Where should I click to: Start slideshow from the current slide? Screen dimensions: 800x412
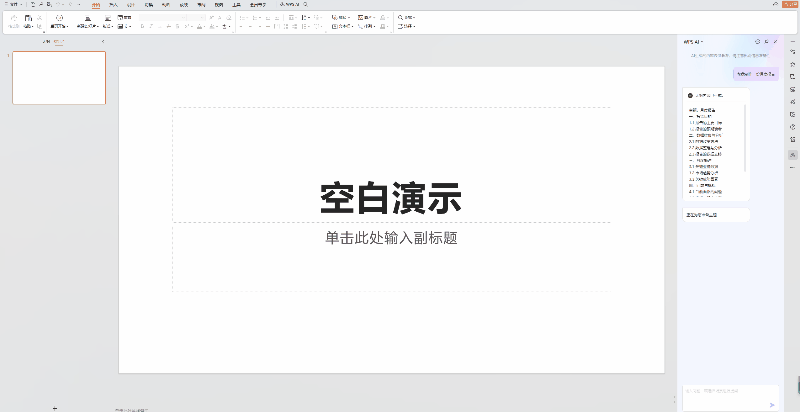(58, 20)
